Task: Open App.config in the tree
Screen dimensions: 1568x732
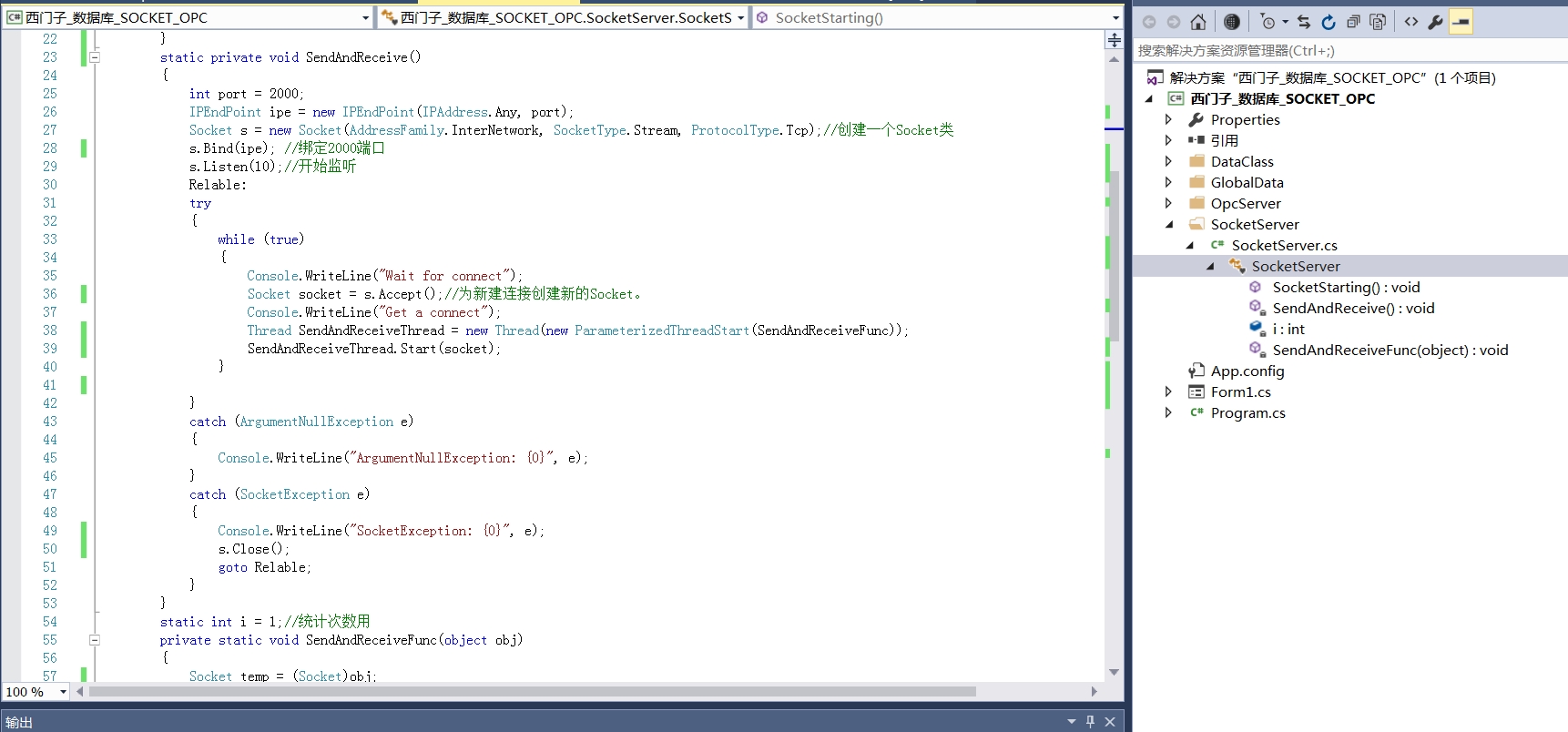Action: coord(1247,371)
